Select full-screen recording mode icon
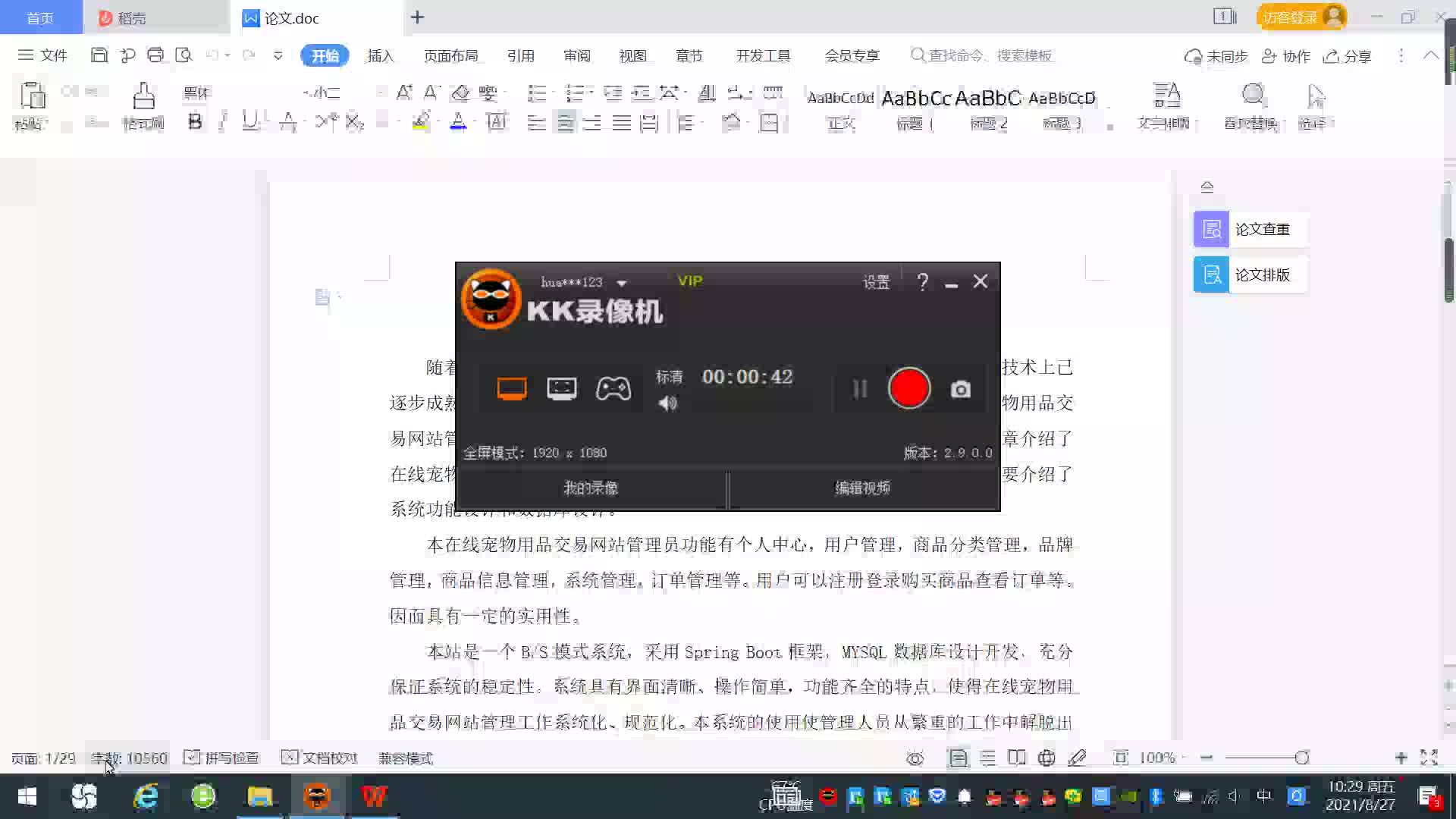The image size is (1456, 819). [512, 389]
